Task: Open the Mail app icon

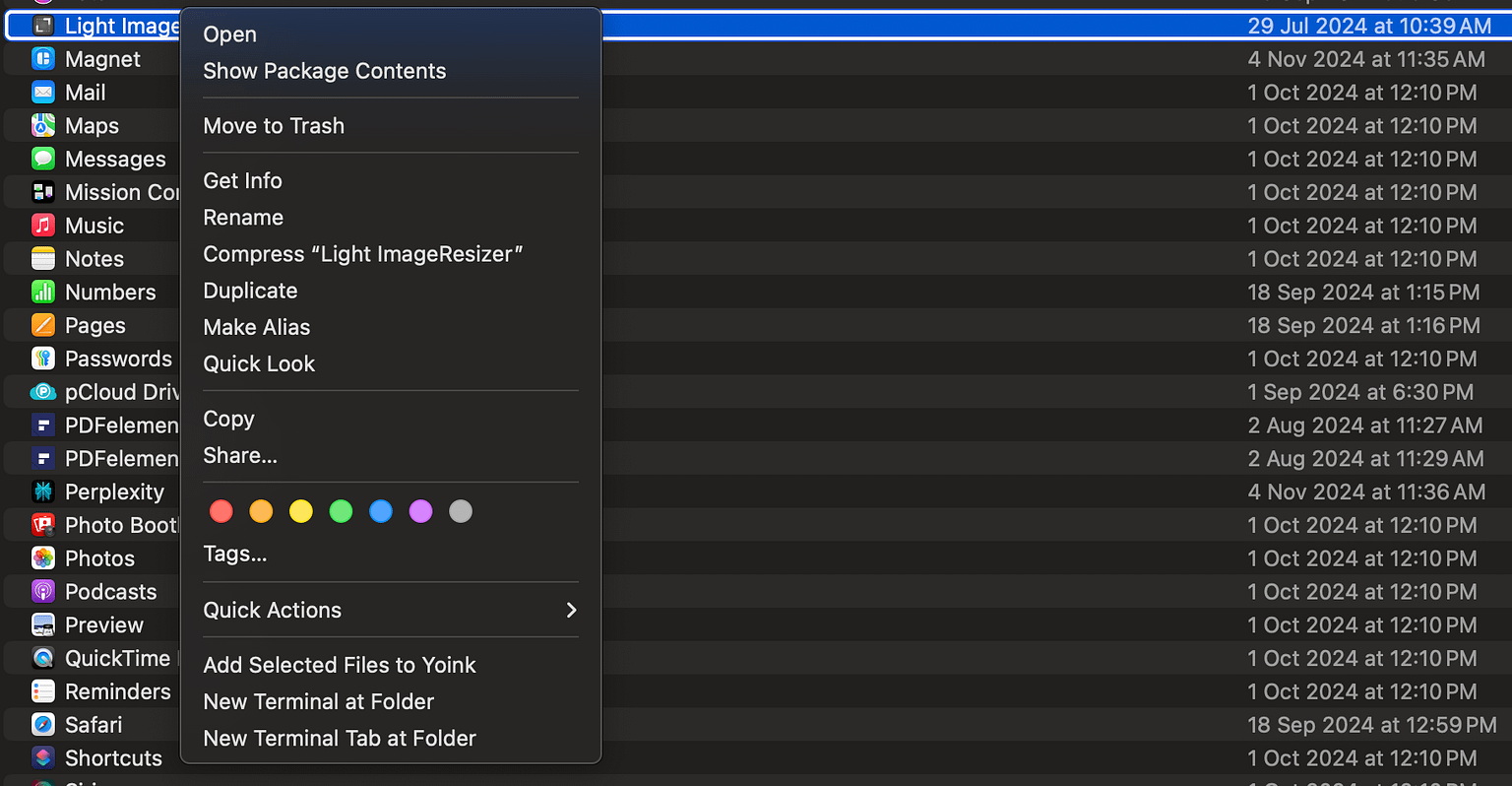Action: [x=43, y=92]
